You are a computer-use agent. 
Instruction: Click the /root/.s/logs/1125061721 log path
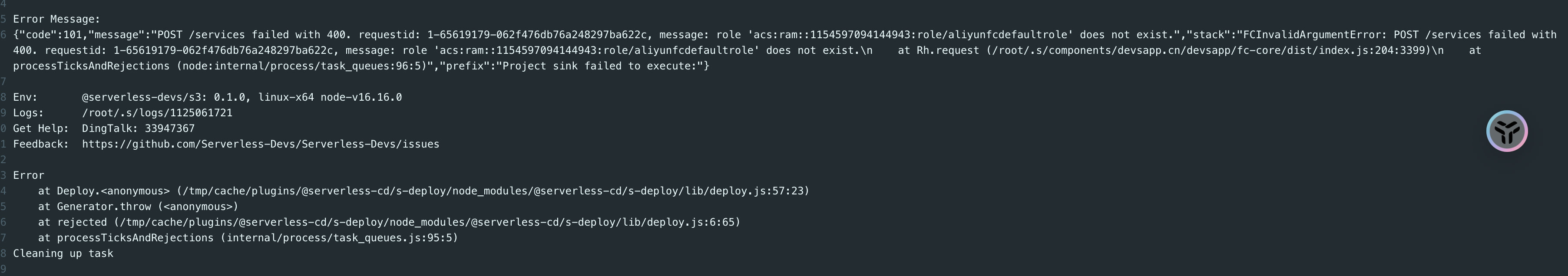[x=157, y=113]
